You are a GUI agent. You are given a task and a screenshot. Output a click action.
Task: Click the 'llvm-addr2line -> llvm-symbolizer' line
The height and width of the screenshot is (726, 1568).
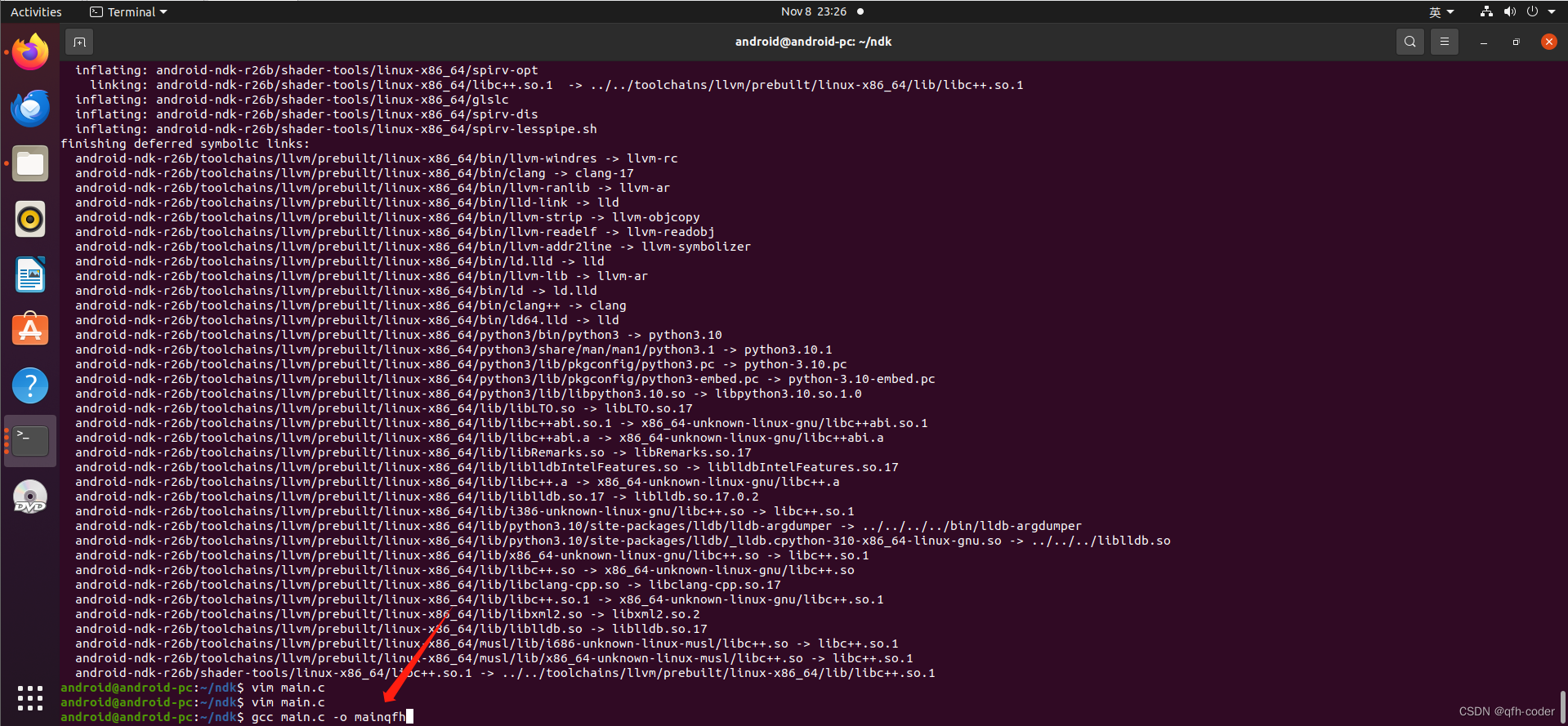point(413,247)
